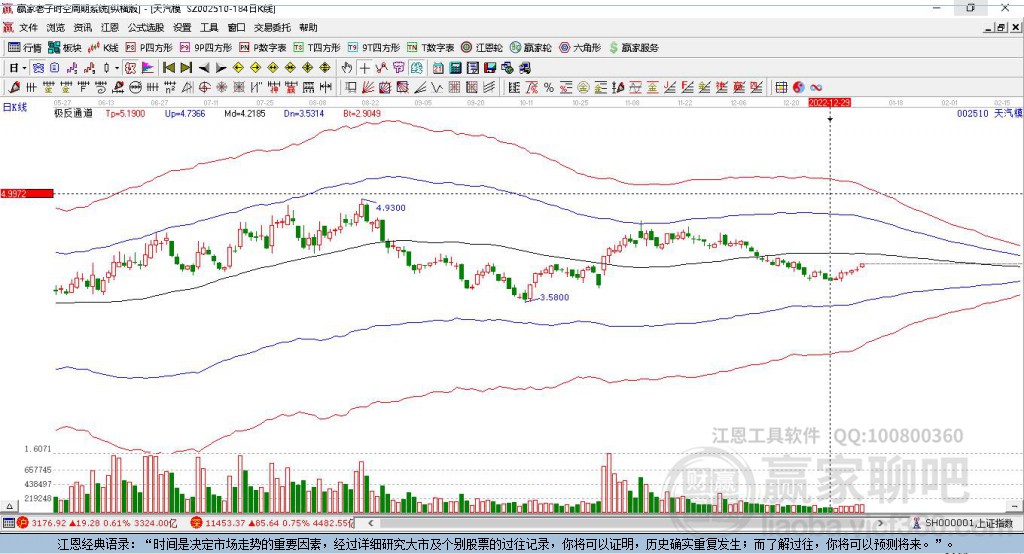Click the 极反通道 indicator label
Image resolution: width=1024 pixels, height=554 pixels.
click(73, 114)
